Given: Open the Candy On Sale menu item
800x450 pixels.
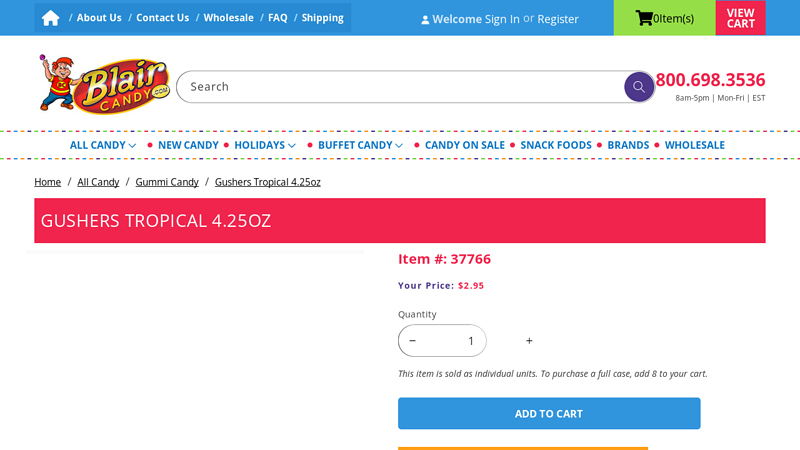Looking at the screenshot, I should tap(465, 145).
